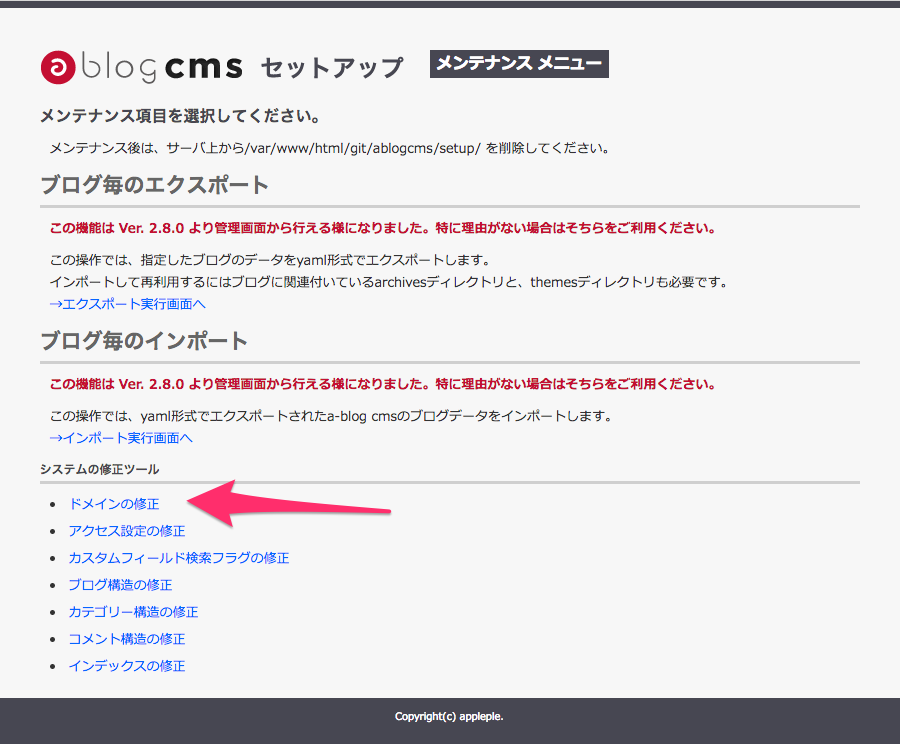This screenshot has width=900, height=744.
Task: Click the "blog cms" logo text
Action: click(x=160, y=67)
